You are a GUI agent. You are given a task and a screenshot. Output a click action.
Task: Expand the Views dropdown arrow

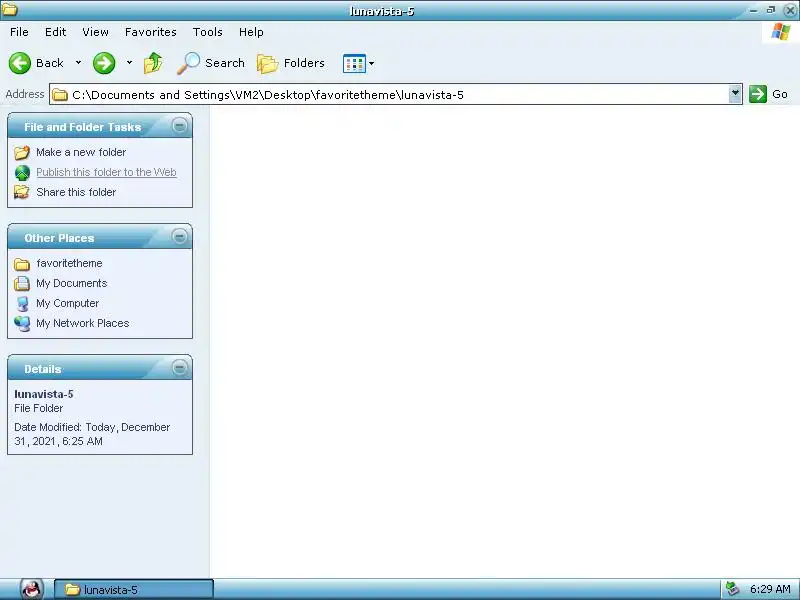371,64
